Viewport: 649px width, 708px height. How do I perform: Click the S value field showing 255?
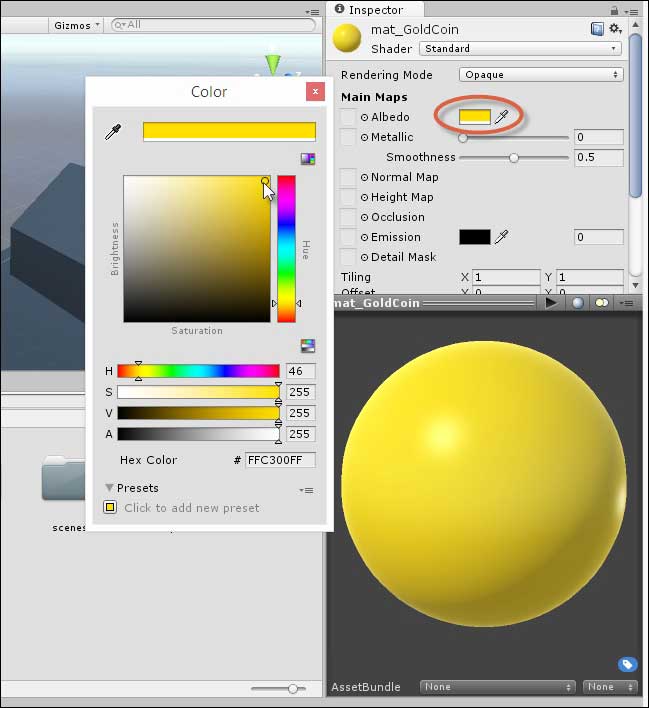(301, 392)
